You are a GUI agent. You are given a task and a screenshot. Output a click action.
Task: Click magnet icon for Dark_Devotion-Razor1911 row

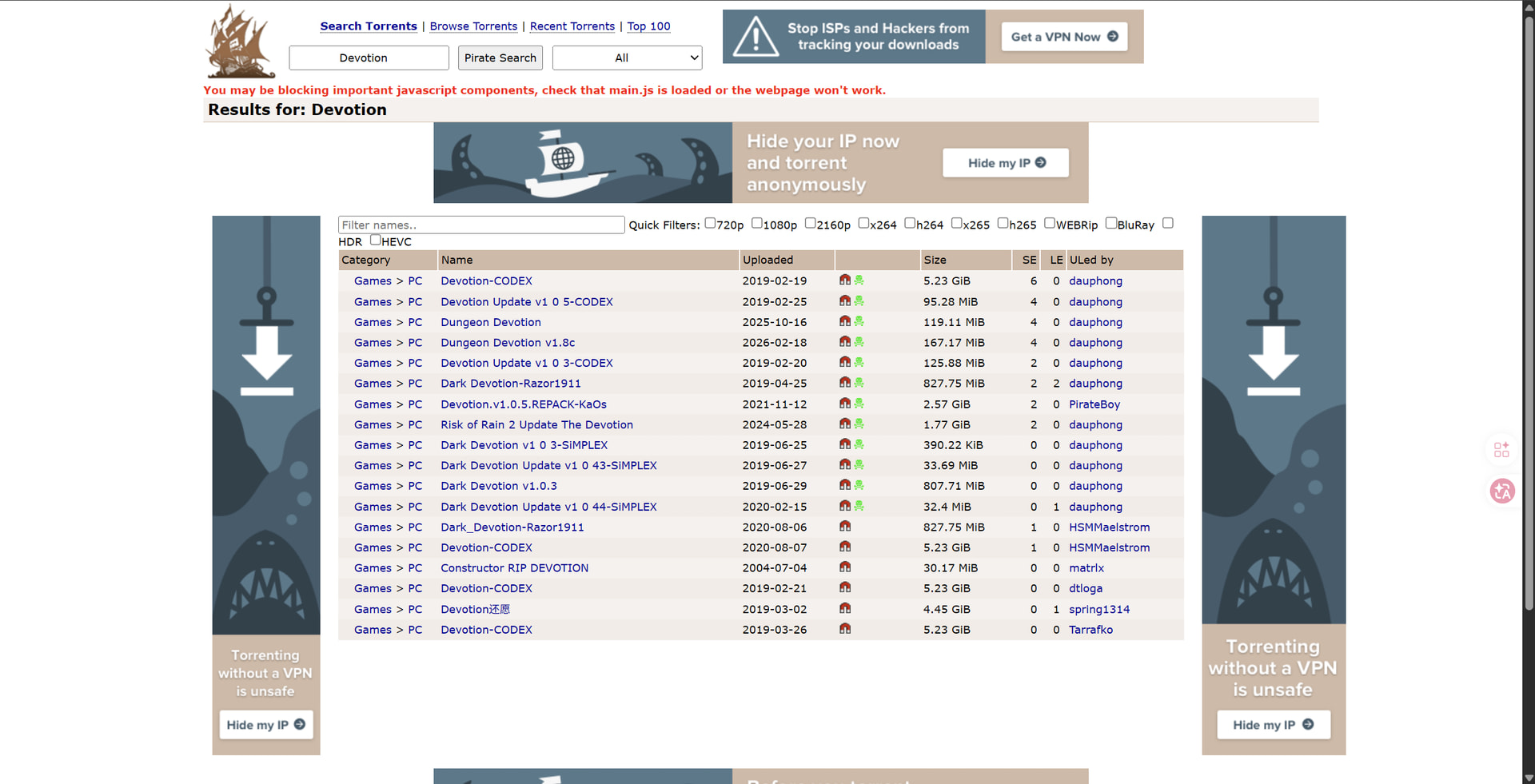pyautogui.click(x=845, y=527)
